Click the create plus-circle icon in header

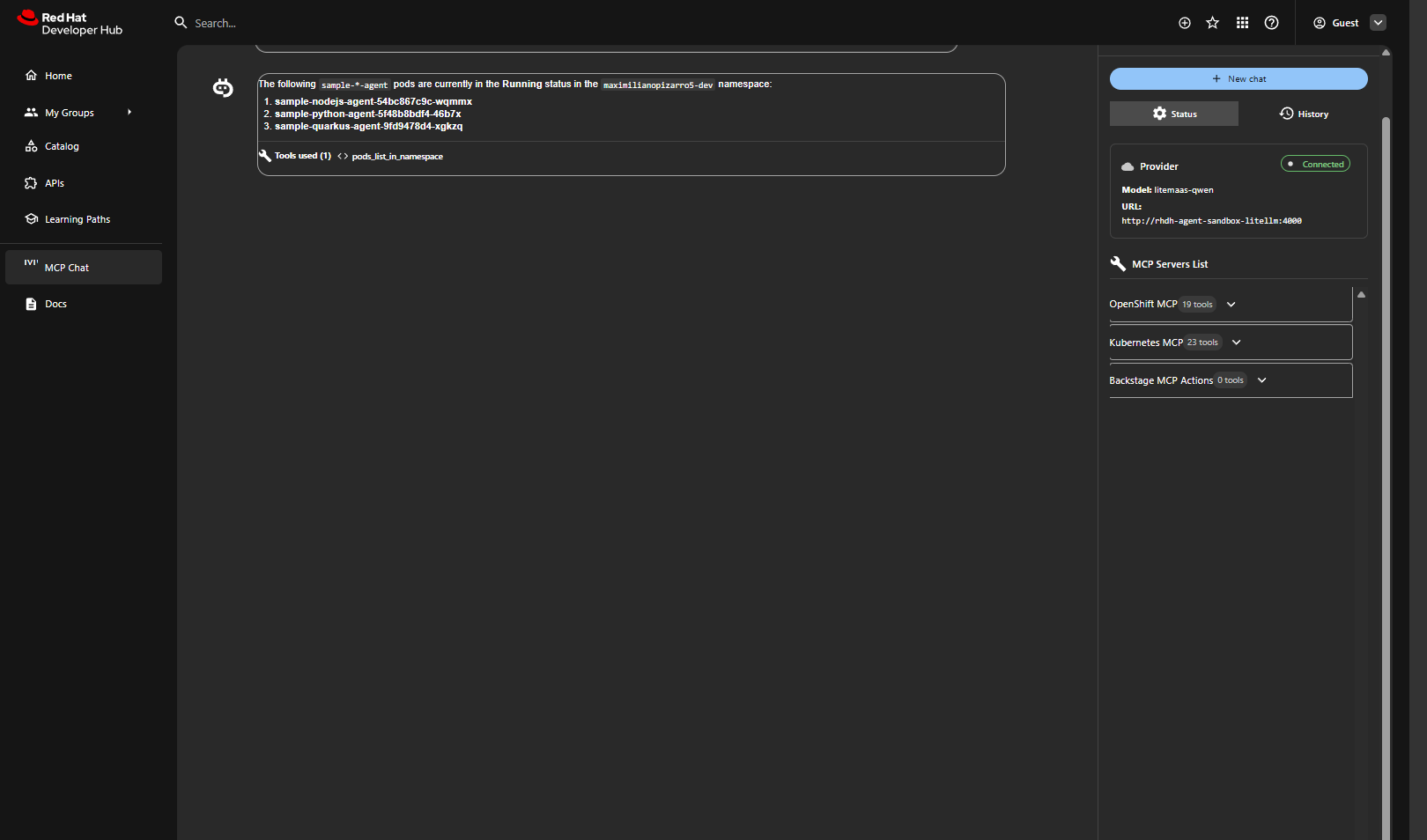(1185, 23)
